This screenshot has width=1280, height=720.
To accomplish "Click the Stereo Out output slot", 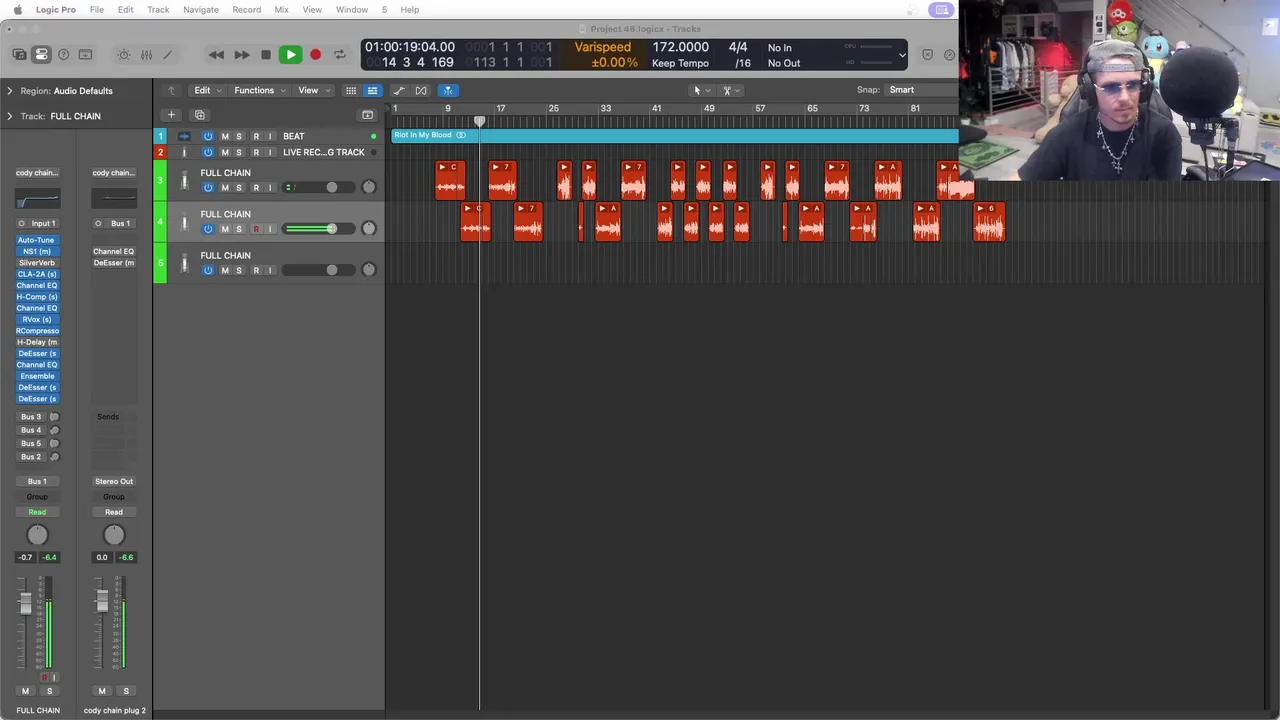I will [x=114, y=481].
